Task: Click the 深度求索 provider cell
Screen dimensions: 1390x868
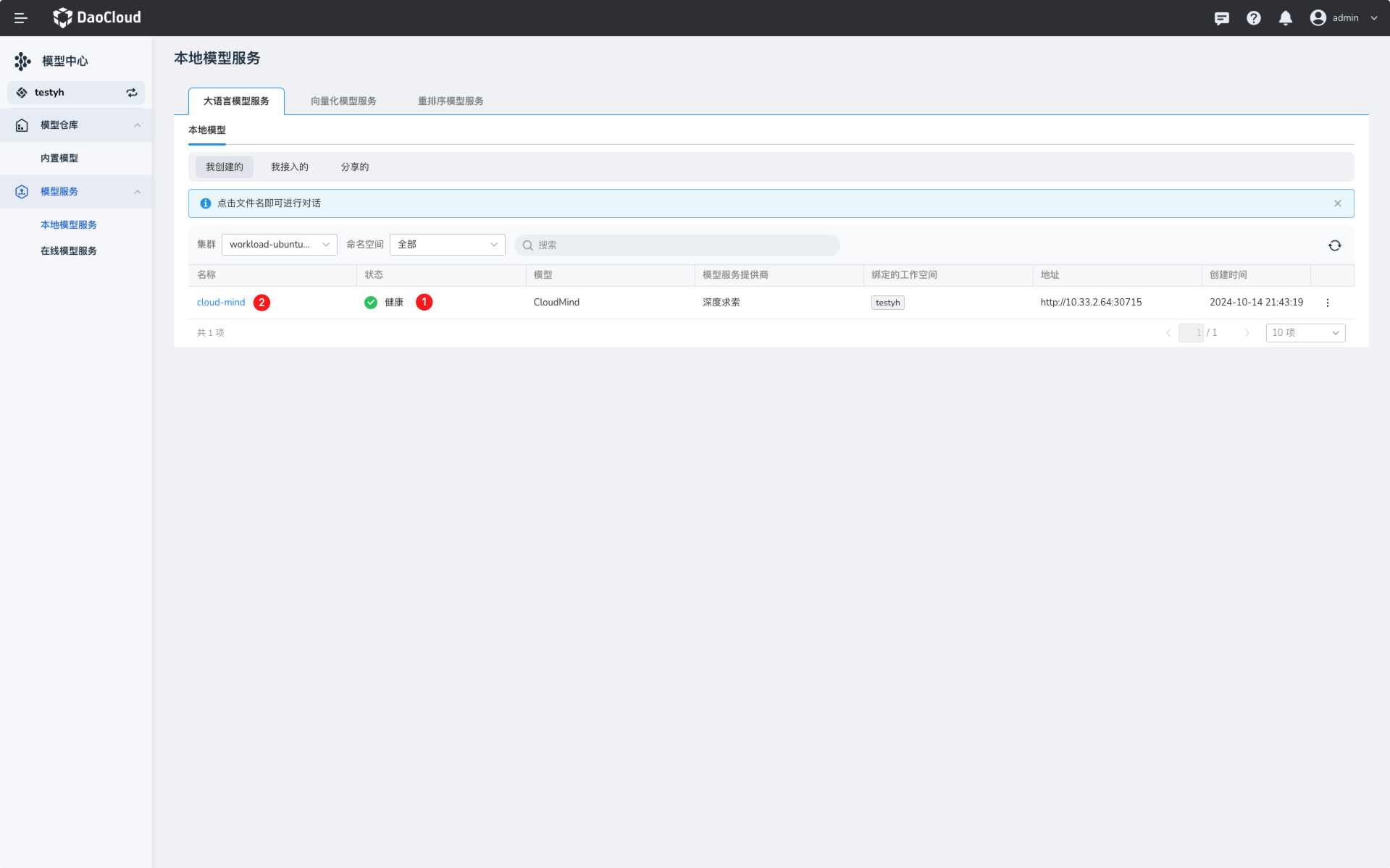Action: pyautogui.click(x=721, y=303)
